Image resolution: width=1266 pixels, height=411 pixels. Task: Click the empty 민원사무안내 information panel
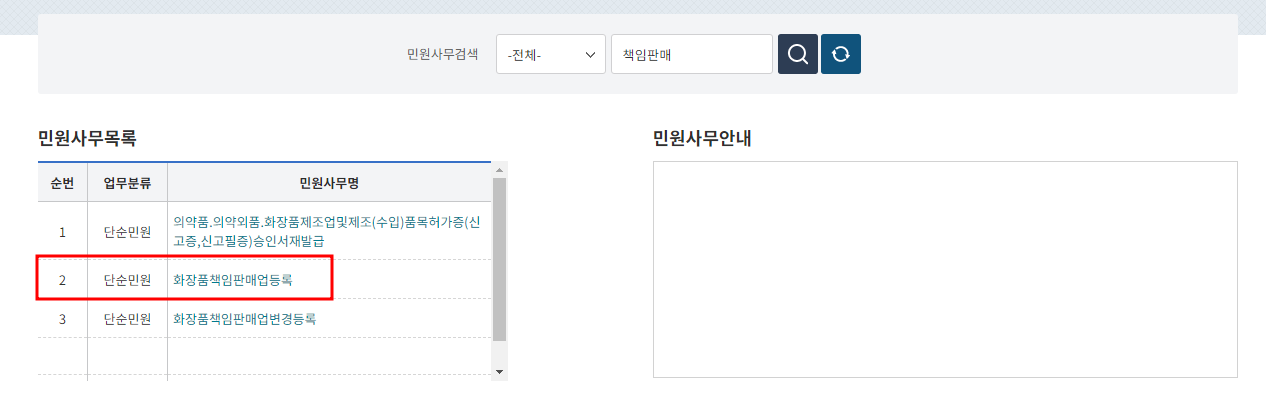(945, 269)
